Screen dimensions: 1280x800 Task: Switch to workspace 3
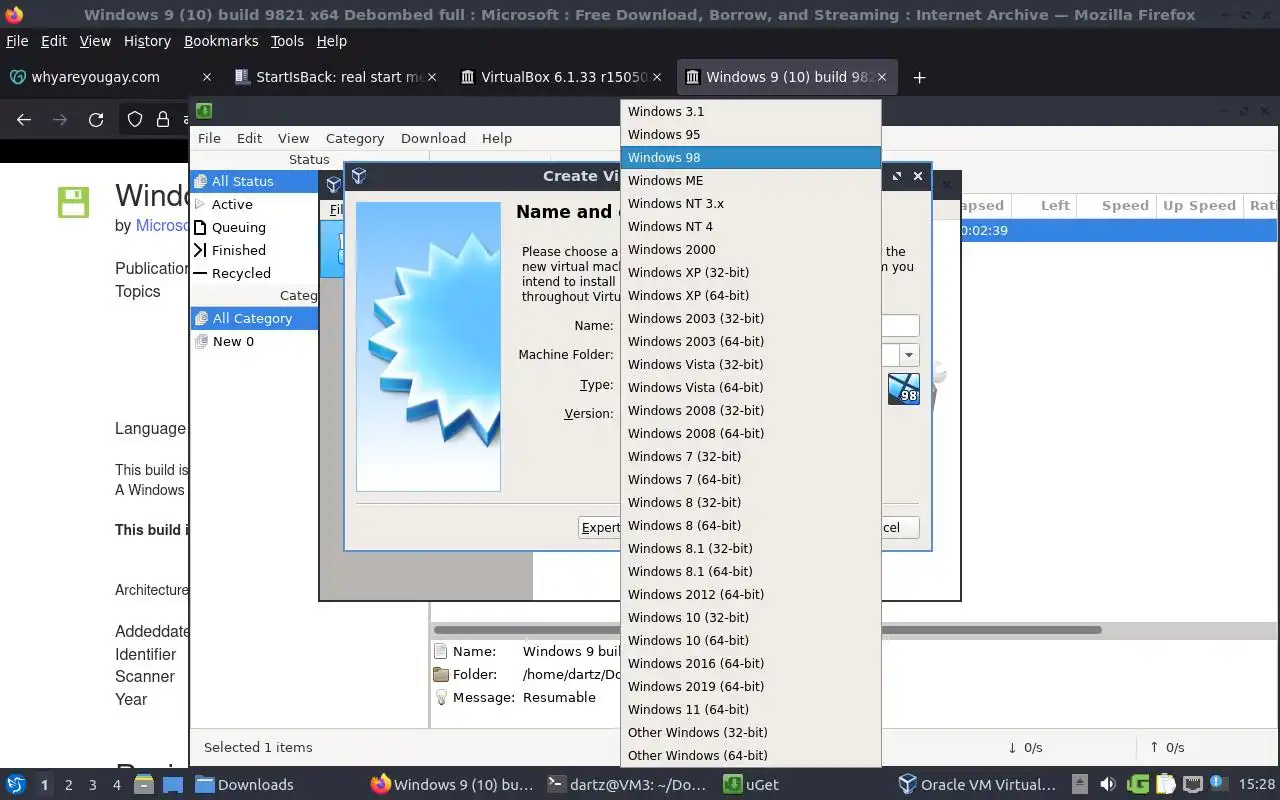point(92,785)
